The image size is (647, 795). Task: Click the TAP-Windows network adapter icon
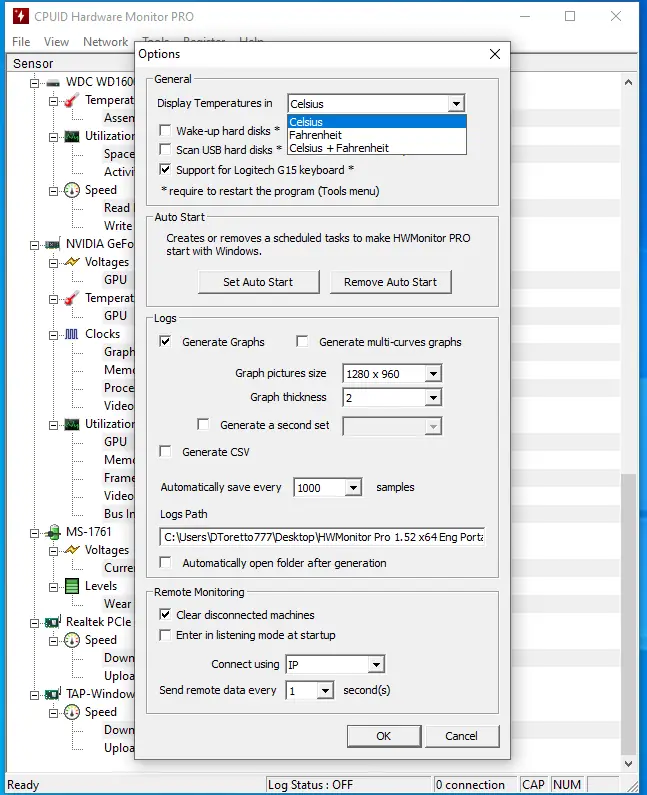pyautogui.click(x=53, y=694)
